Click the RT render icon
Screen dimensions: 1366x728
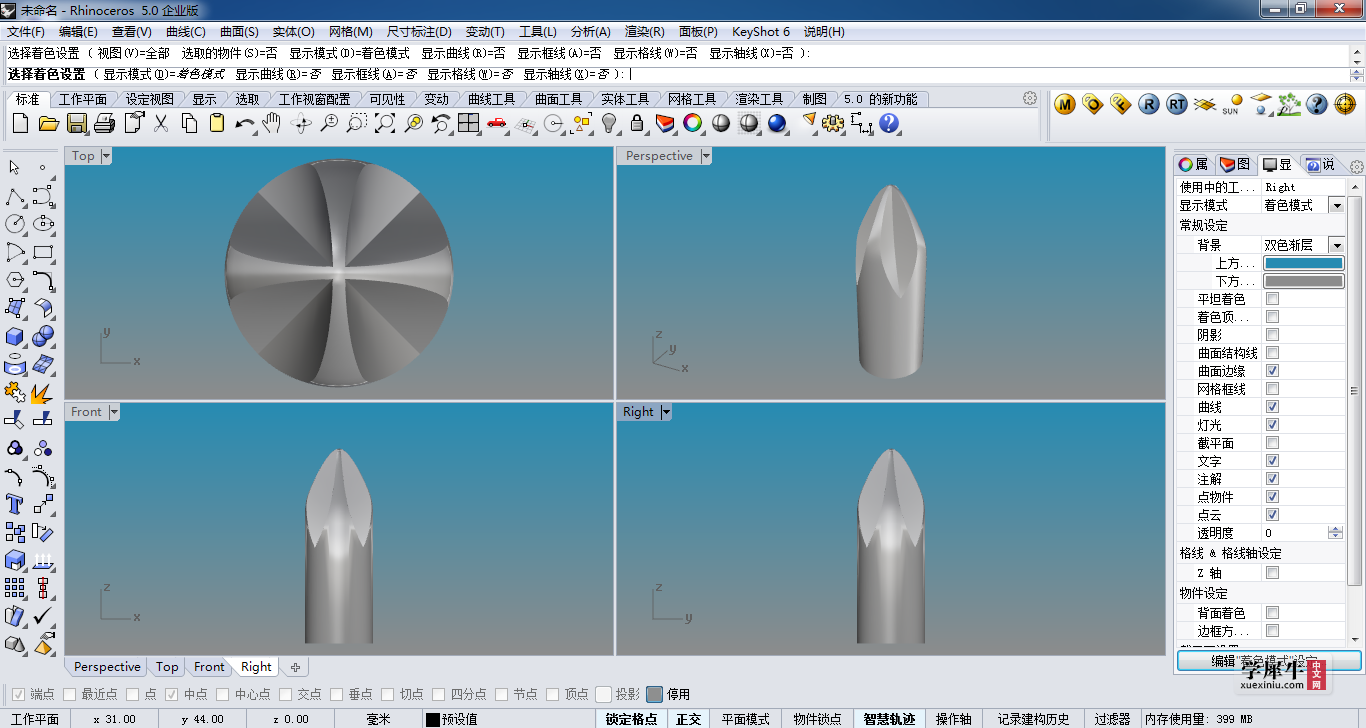pyautogui.click(x=1177, y=104)
